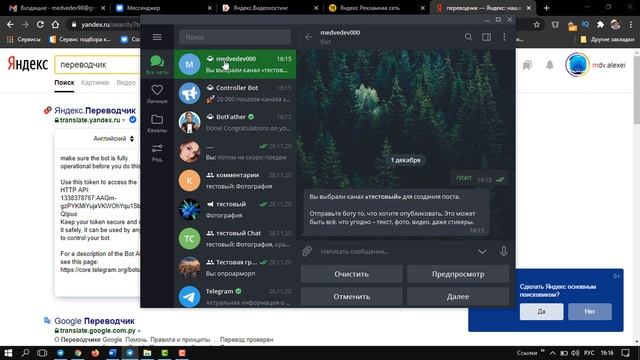Open the Windows notification center icon
Screen dimensions: 640x360
[625, 353]
